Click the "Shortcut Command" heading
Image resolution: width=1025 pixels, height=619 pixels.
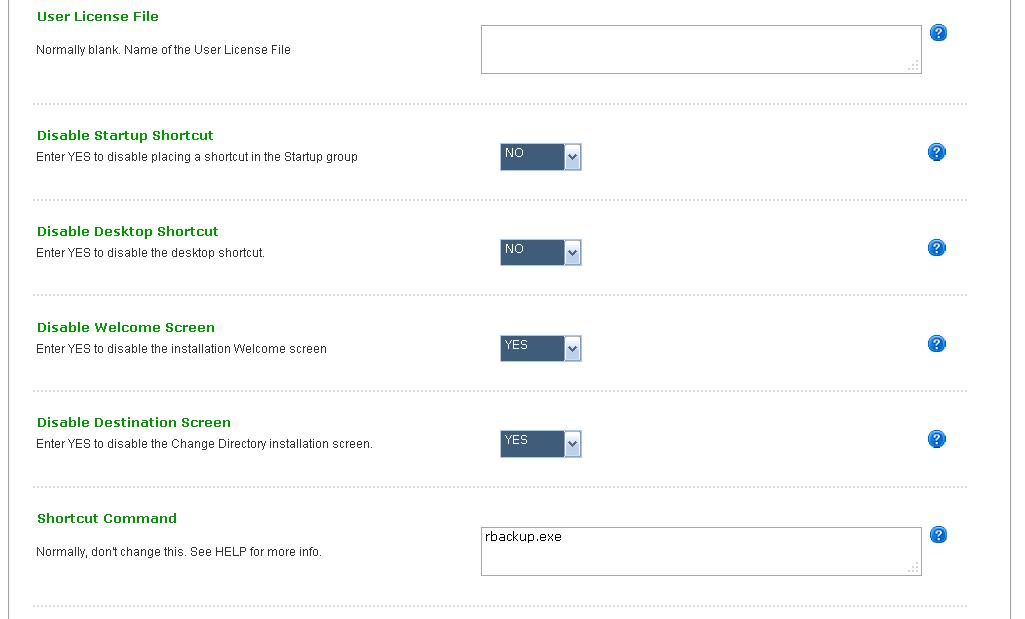click(107, 519)
